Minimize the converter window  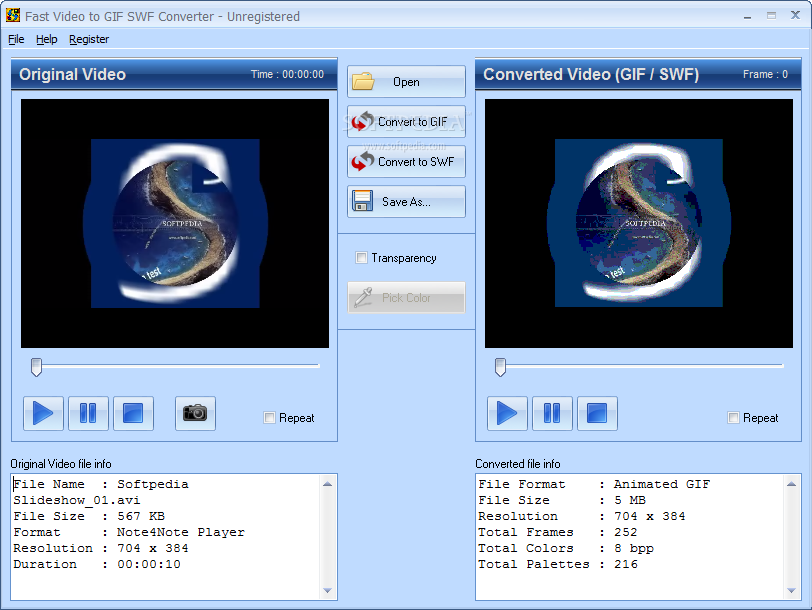point(747,17)
